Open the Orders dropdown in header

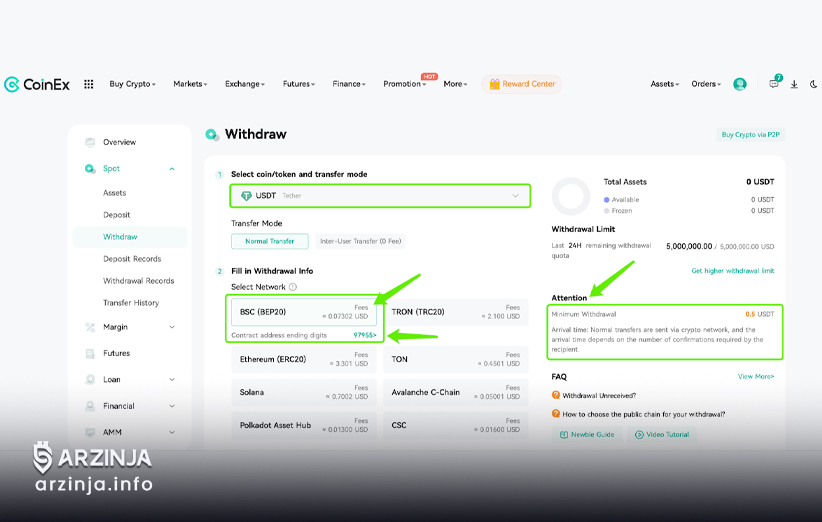click(x=706, y=84)
